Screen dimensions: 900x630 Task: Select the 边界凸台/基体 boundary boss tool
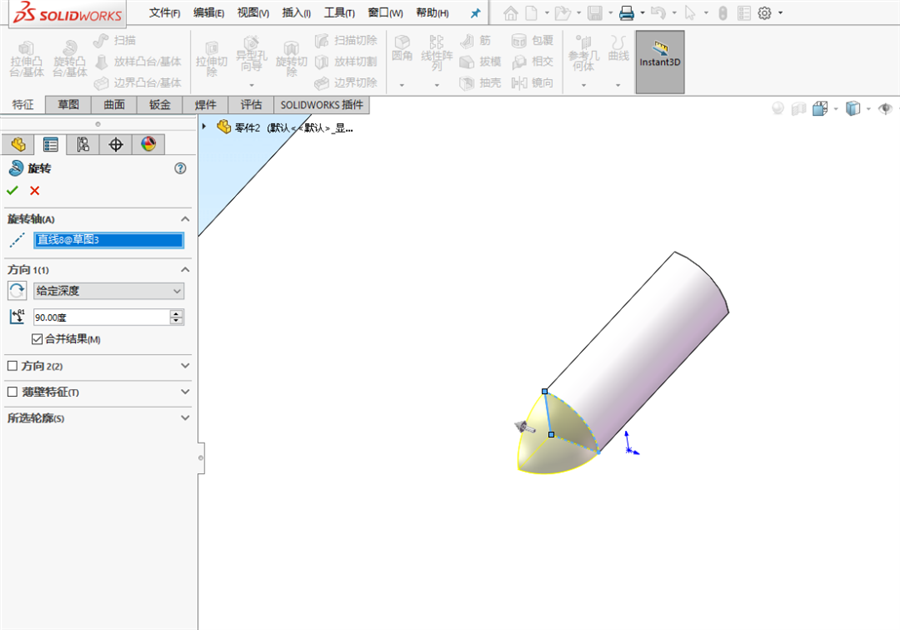pos(138,83)
